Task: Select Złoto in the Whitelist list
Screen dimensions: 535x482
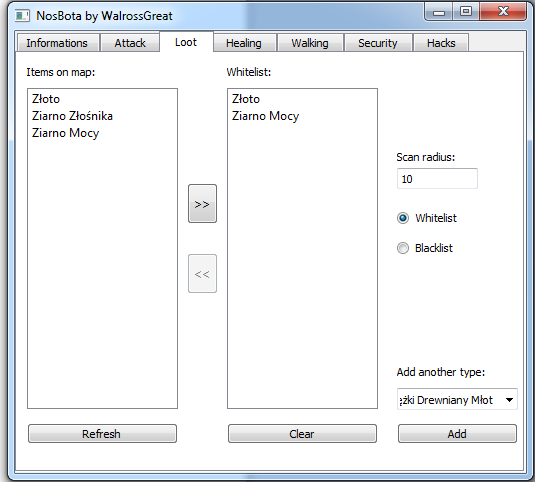Action: (x=302, y=99)
